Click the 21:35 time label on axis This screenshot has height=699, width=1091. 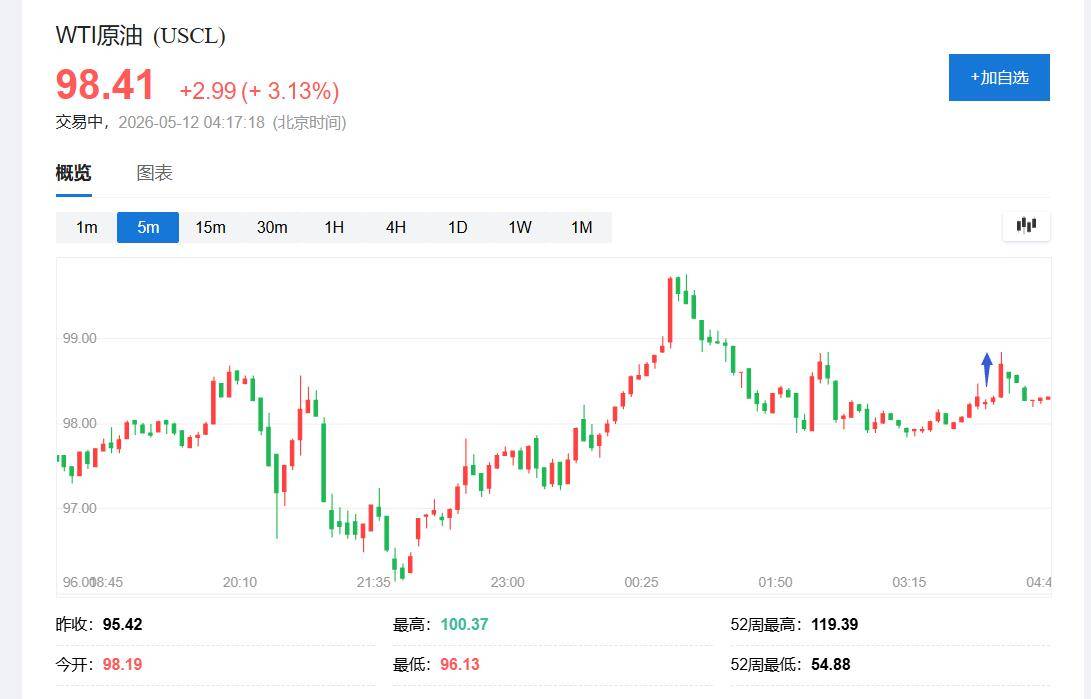tap(374, 582)
